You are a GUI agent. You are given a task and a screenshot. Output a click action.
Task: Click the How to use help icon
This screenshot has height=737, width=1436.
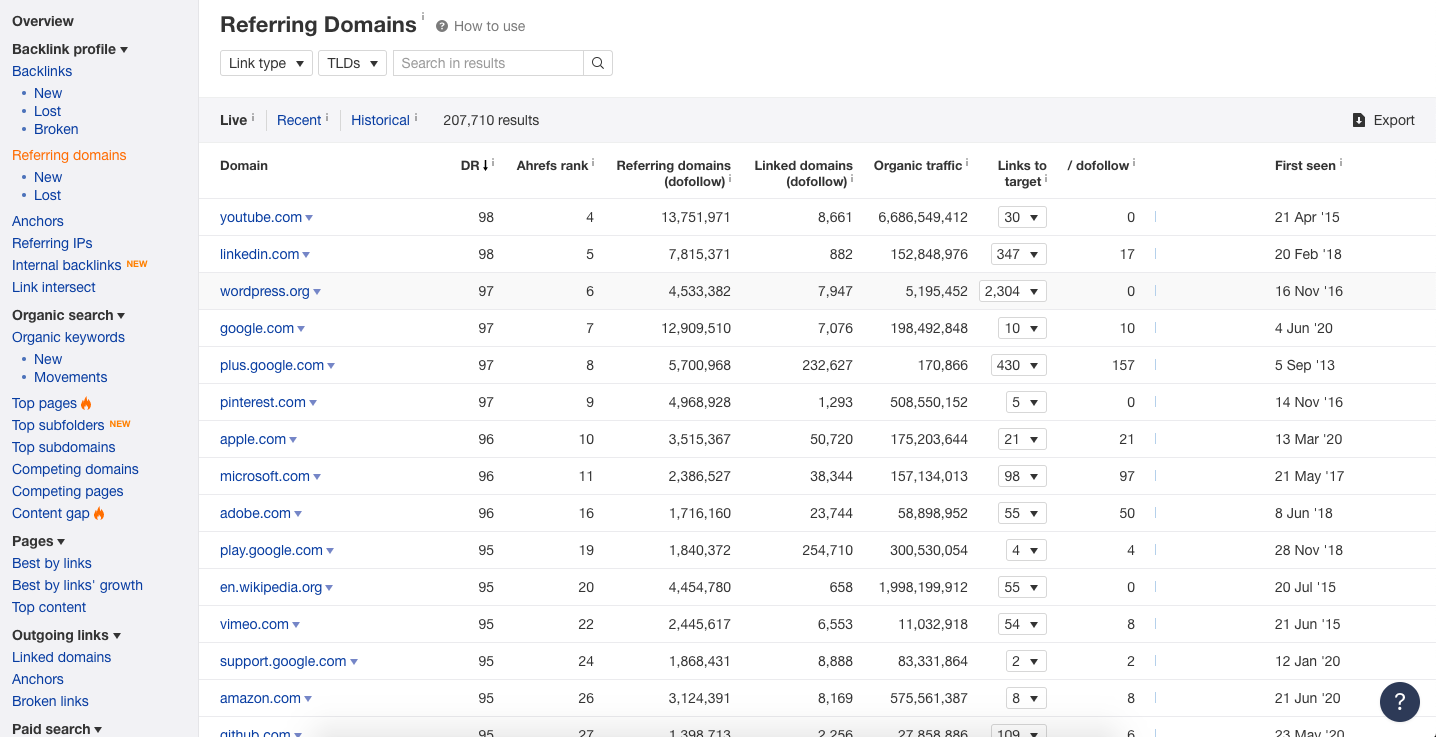[442, 26]
